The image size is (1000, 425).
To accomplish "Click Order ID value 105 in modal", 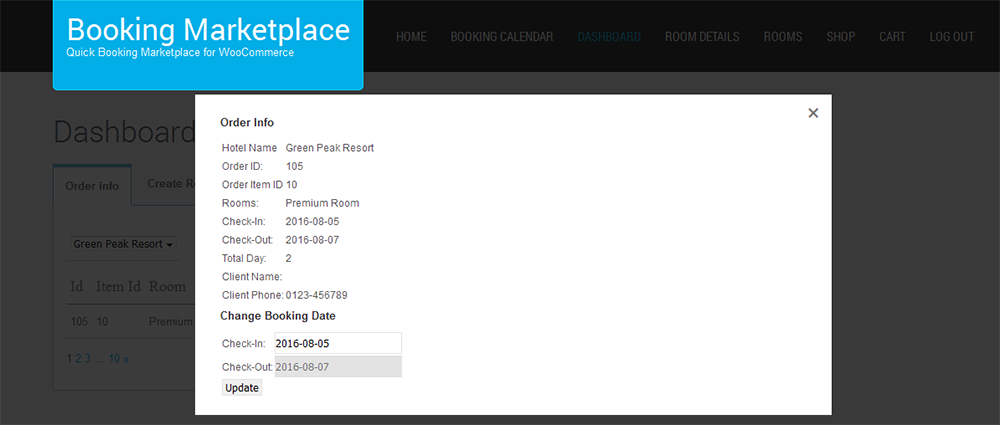I will coord(295,167).
